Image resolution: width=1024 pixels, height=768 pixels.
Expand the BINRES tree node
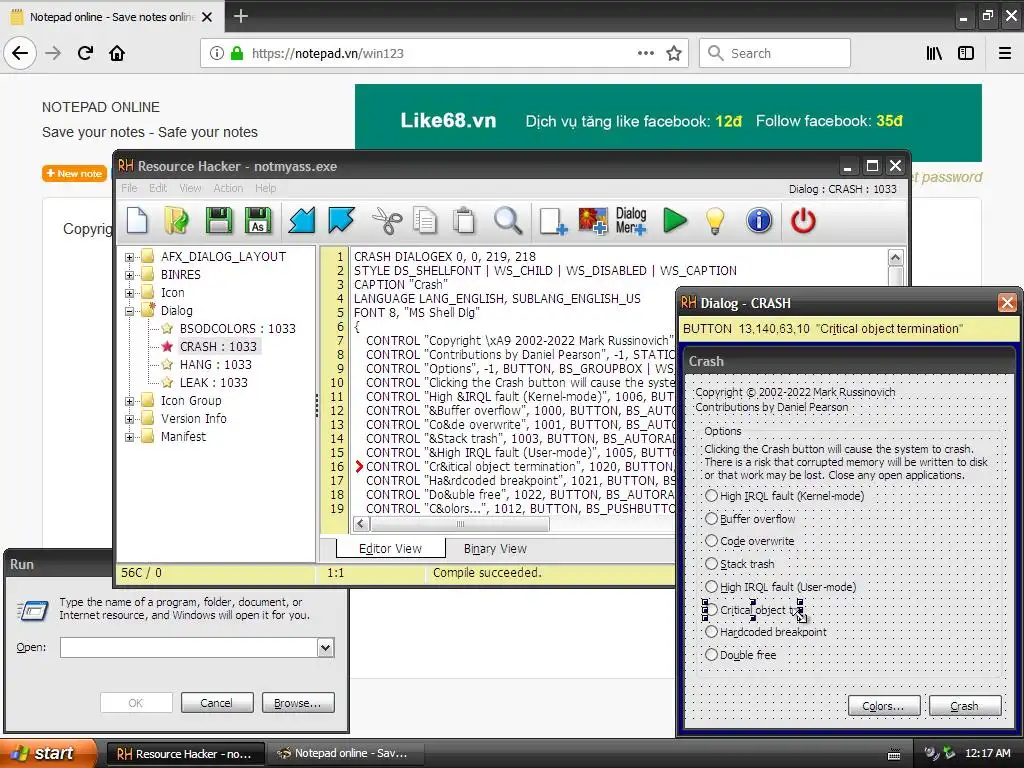(x=129, y=275)
